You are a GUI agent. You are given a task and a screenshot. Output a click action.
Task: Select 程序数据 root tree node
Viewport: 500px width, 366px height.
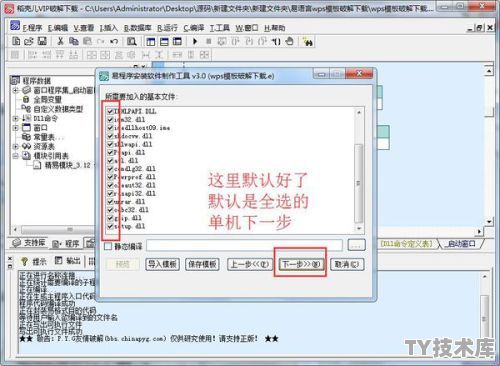tap(37, 81)
